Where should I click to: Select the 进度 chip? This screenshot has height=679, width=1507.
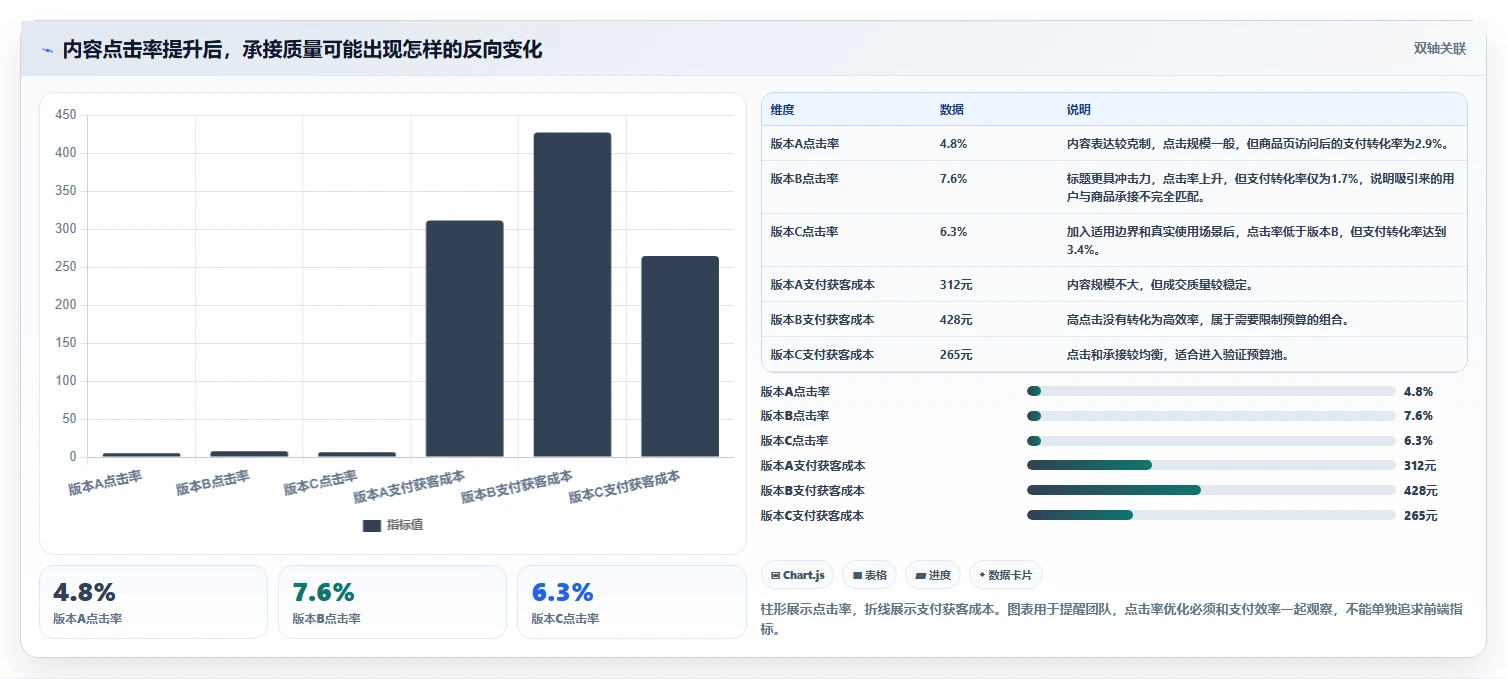point(932,575)
